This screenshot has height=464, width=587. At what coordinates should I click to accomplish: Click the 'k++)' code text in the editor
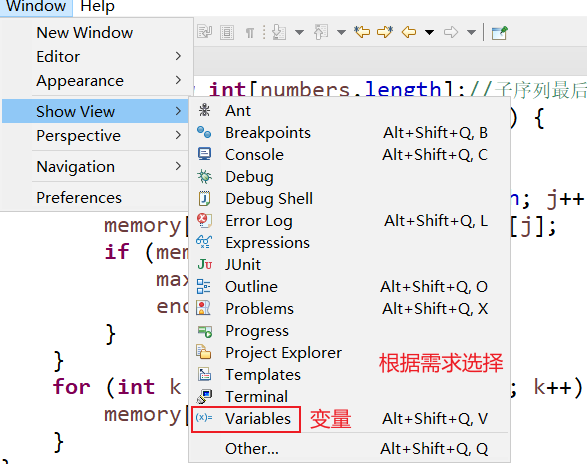[x=558, y=387]
